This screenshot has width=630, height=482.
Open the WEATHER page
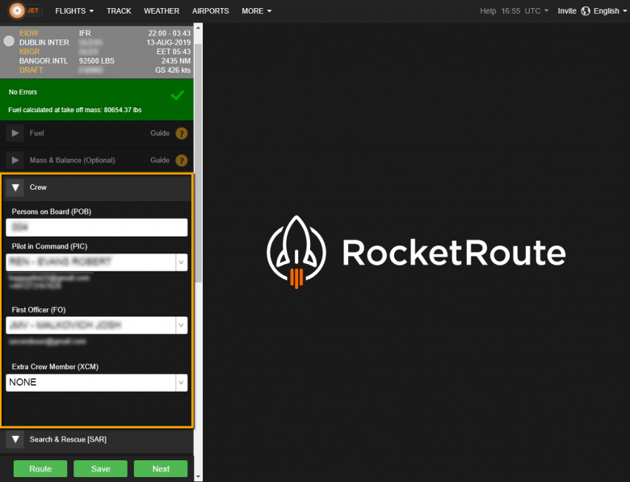[x=161, y=11]
